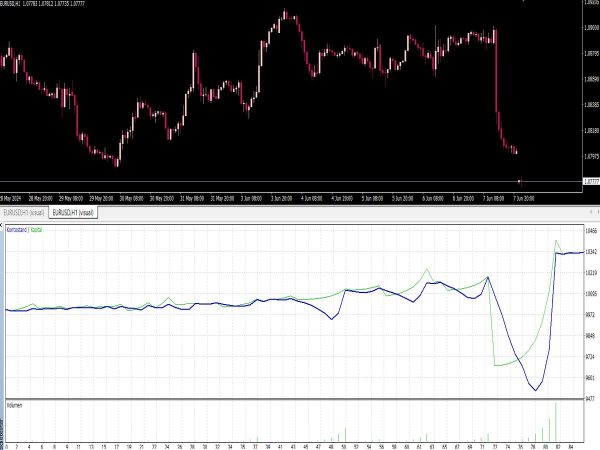Click the Volumen panel label
This screenshot has height=450, width=600.
pos(15,406)
